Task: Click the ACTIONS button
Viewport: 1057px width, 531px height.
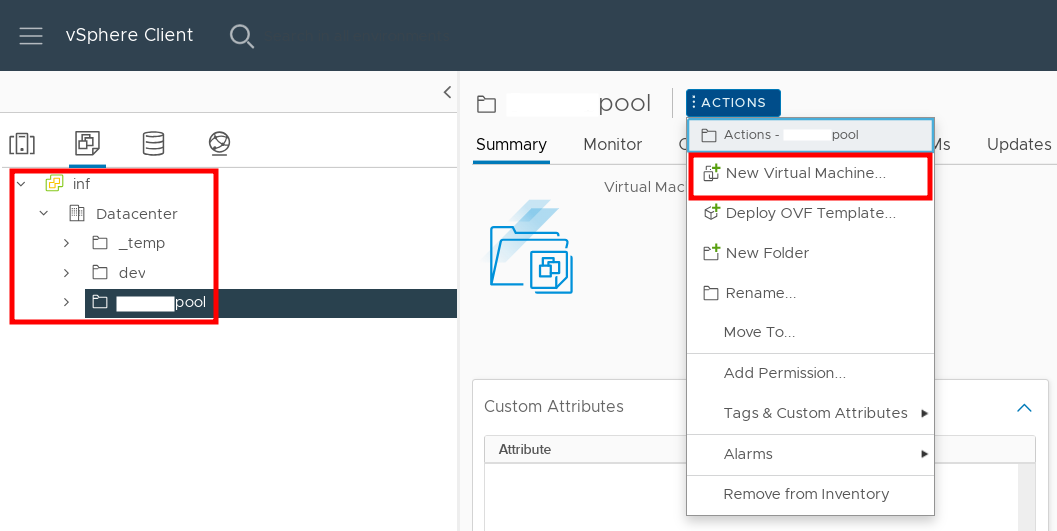Action: tap(733, 103)
